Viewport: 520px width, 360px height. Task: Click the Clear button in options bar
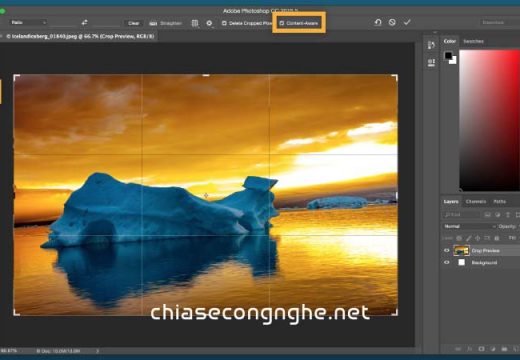tap(133, 23)
